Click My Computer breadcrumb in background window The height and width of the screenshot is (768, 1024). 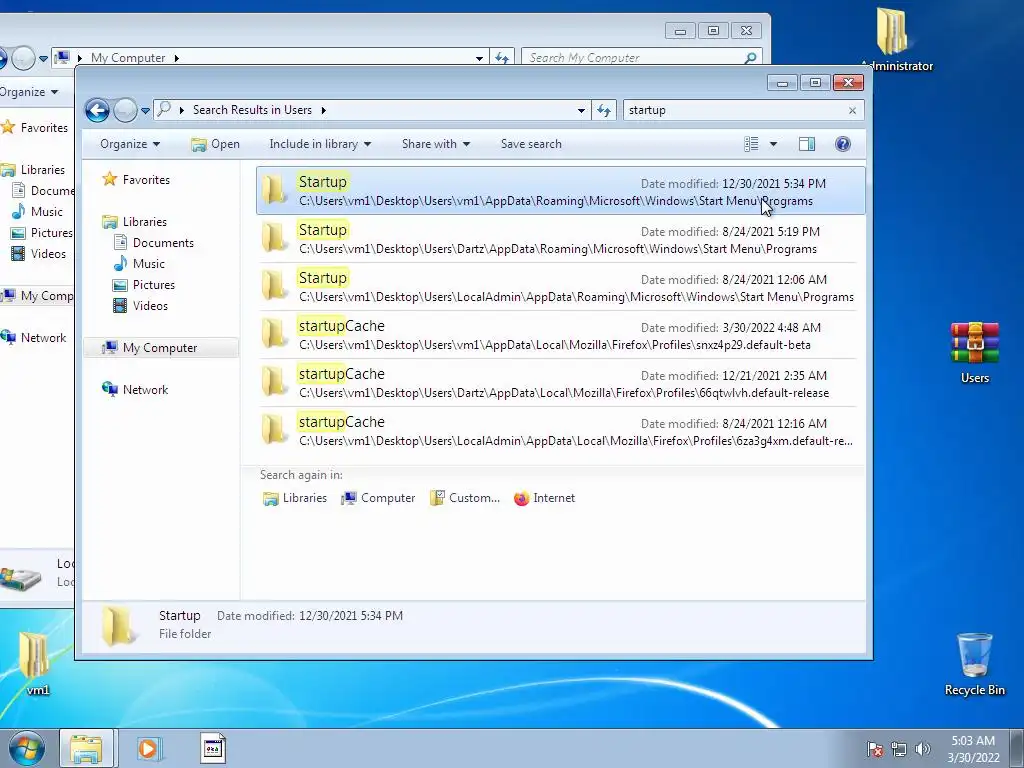[x=128, y=57]
